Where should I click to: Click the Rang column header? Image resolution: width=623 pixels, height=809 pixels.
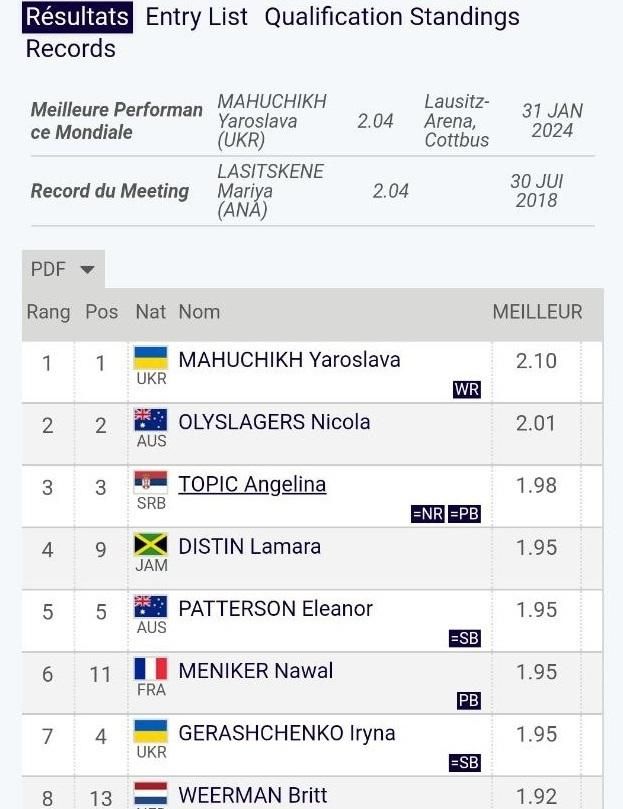point(49,312)
